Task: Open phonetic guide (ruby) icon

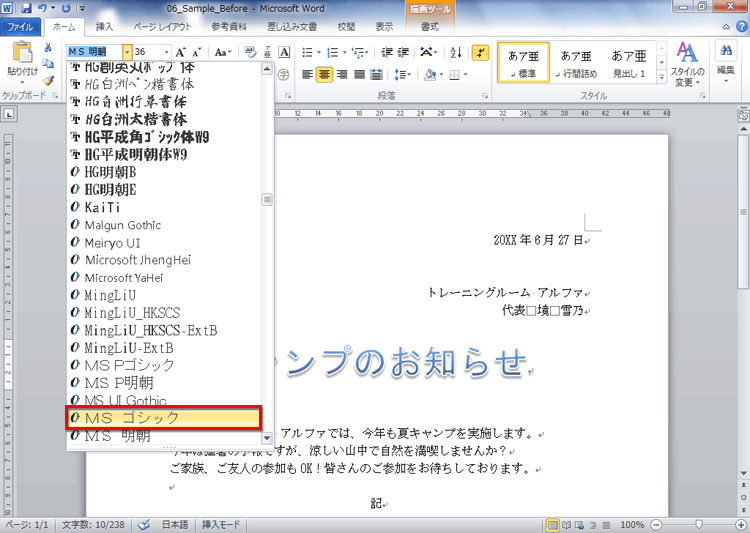Action: (267, 52)
